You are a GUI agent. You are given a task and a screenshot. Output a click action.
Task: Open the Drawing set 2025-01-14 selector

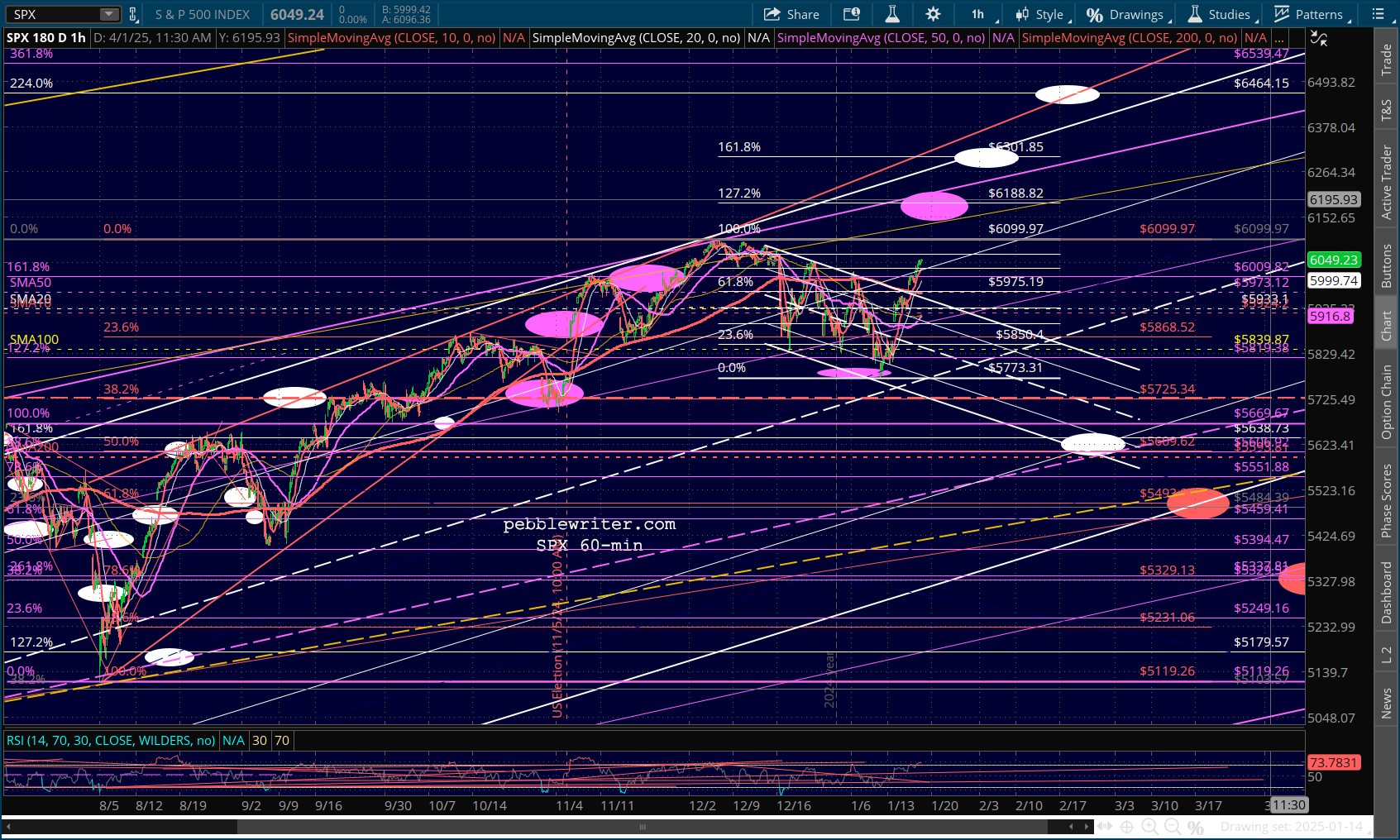point(1295,827)
